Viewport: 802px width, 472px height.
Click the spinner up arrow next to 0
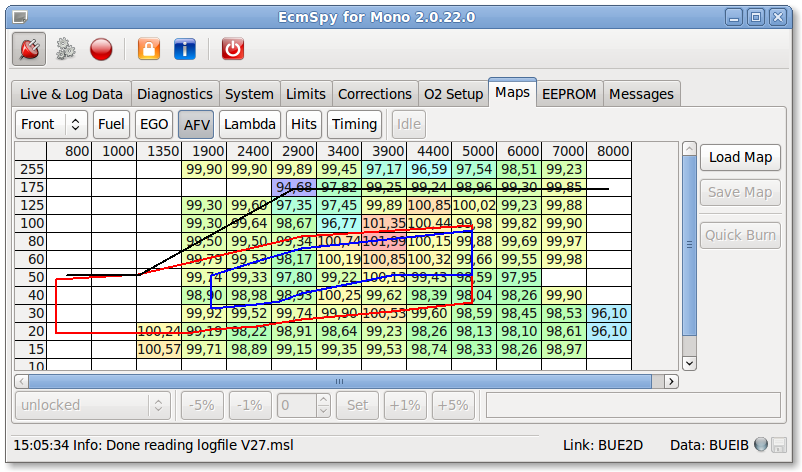(x=323, y=399)
